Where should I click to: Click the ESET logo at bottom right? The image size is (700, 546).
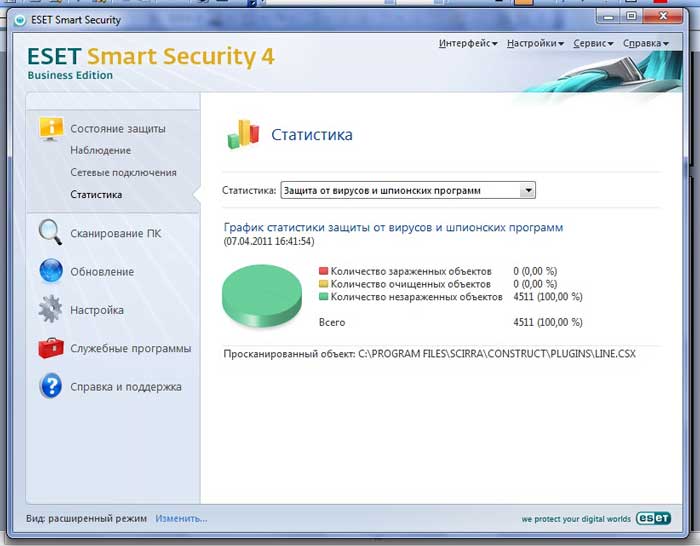(654, 518)
